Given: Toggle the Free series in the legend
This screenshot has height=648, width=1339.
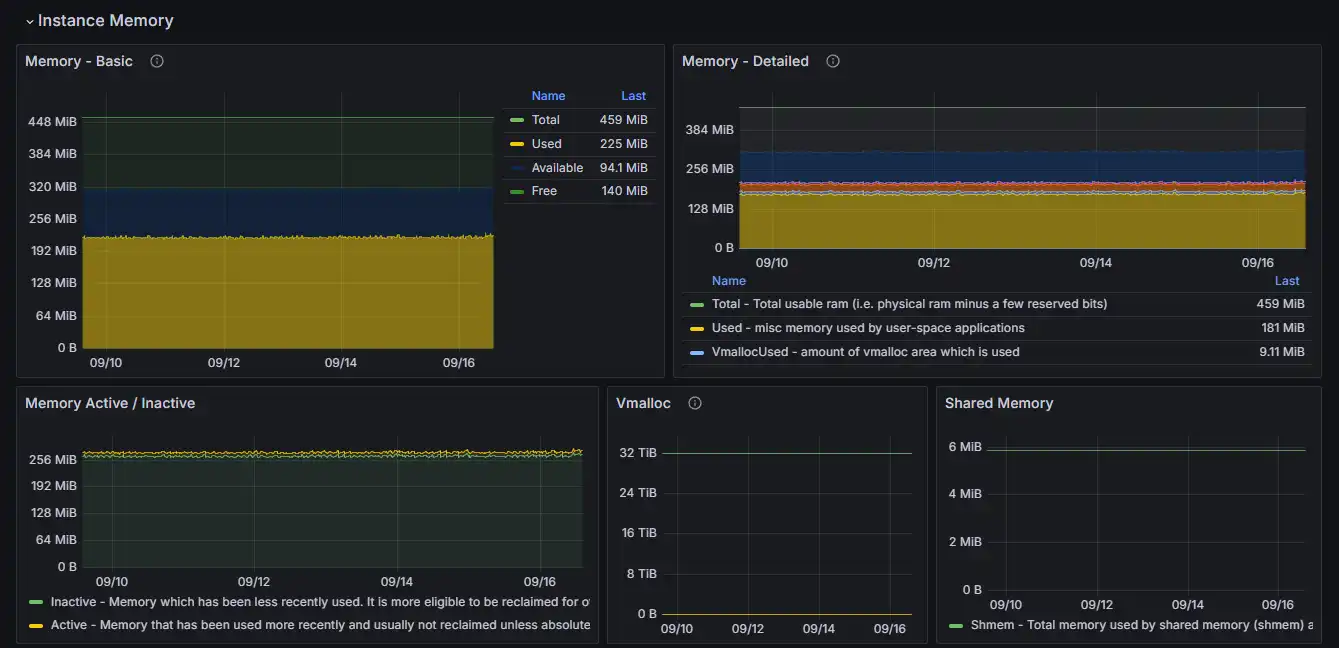Looking at the screenshot, I should 545,191.
